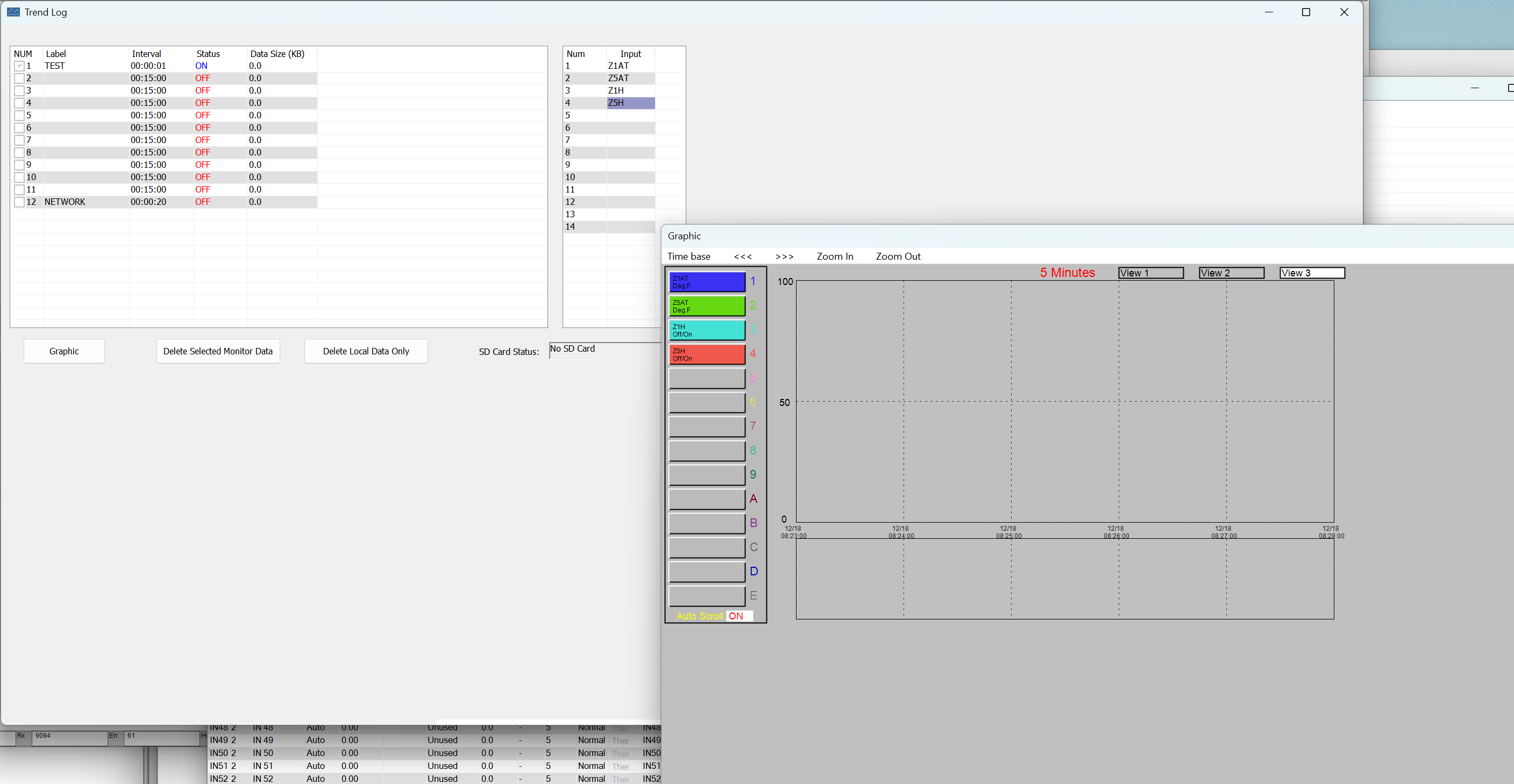
Task: Check the box for monitor 12 NETWORK
Action: pyautogui.click(x=19, y=202)
